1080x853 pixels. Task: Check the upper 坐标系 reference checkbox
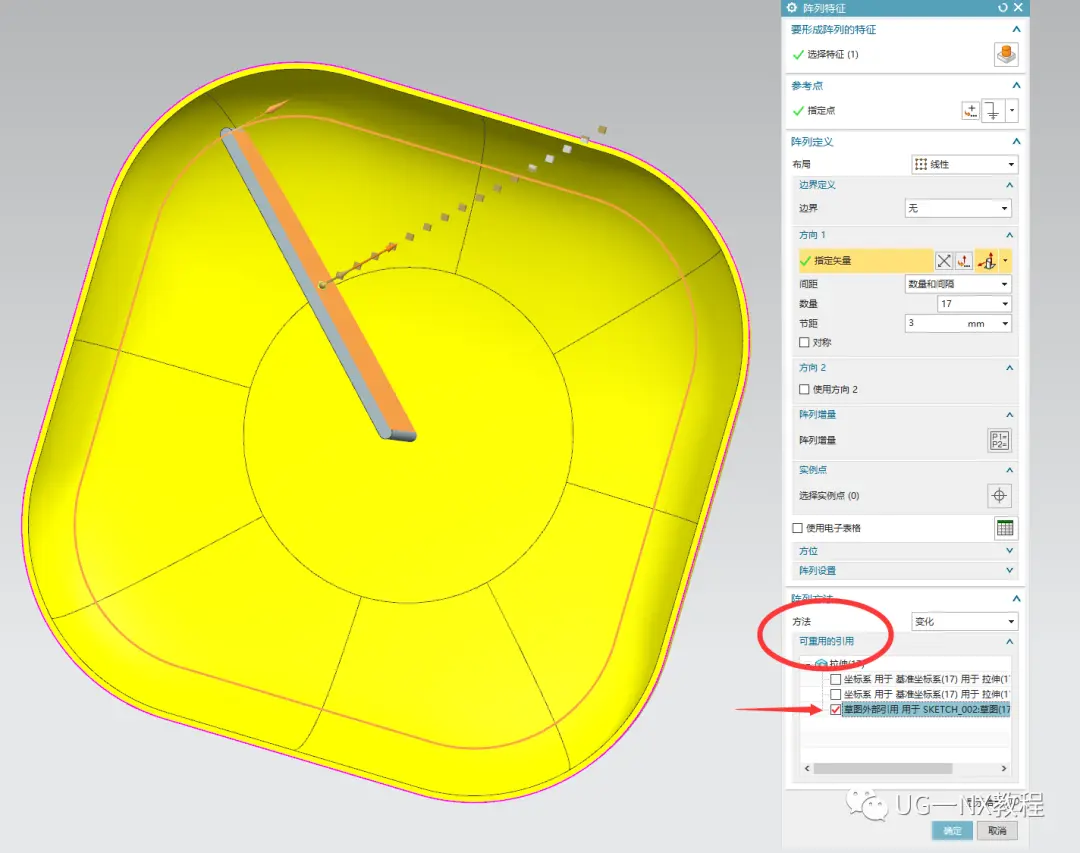835,679
